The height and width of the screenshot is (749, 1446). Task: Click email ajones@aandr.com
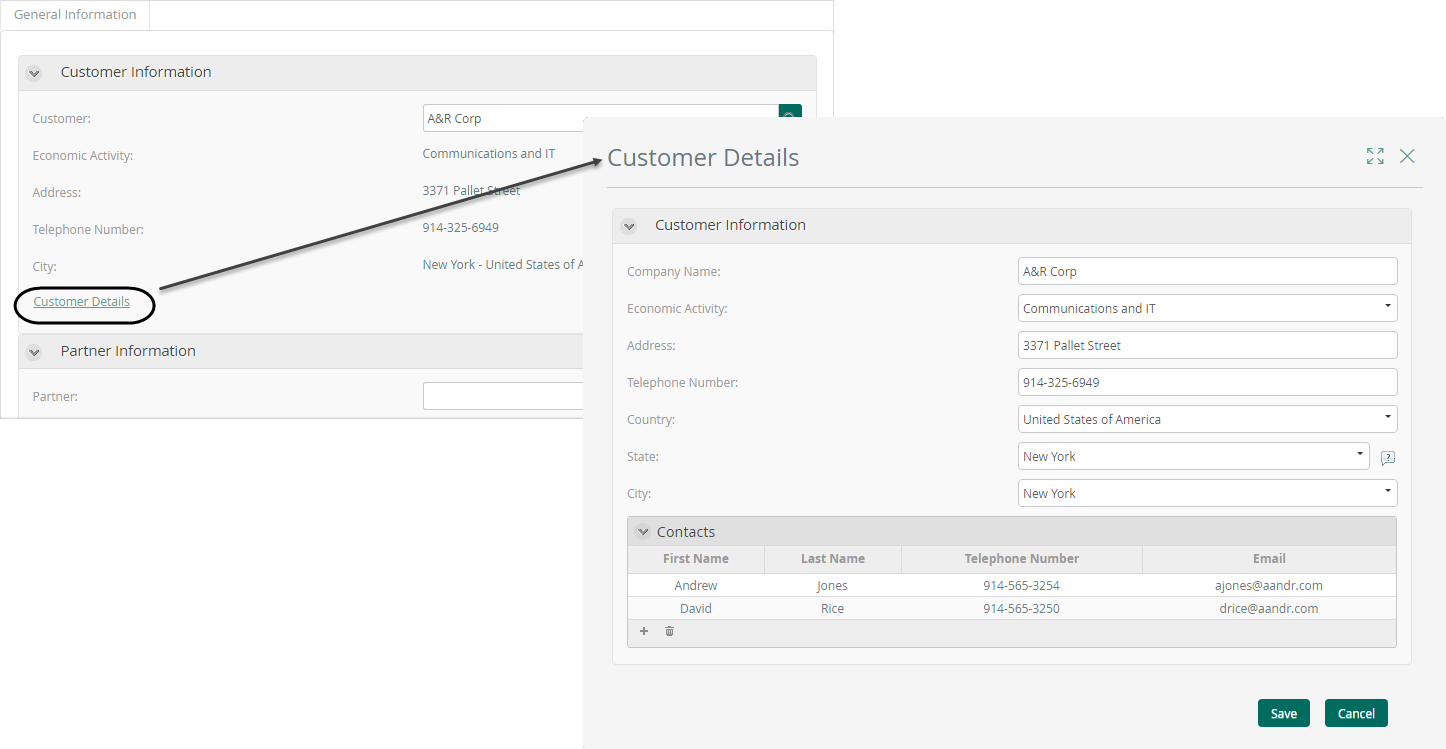tap(1269, 585)
